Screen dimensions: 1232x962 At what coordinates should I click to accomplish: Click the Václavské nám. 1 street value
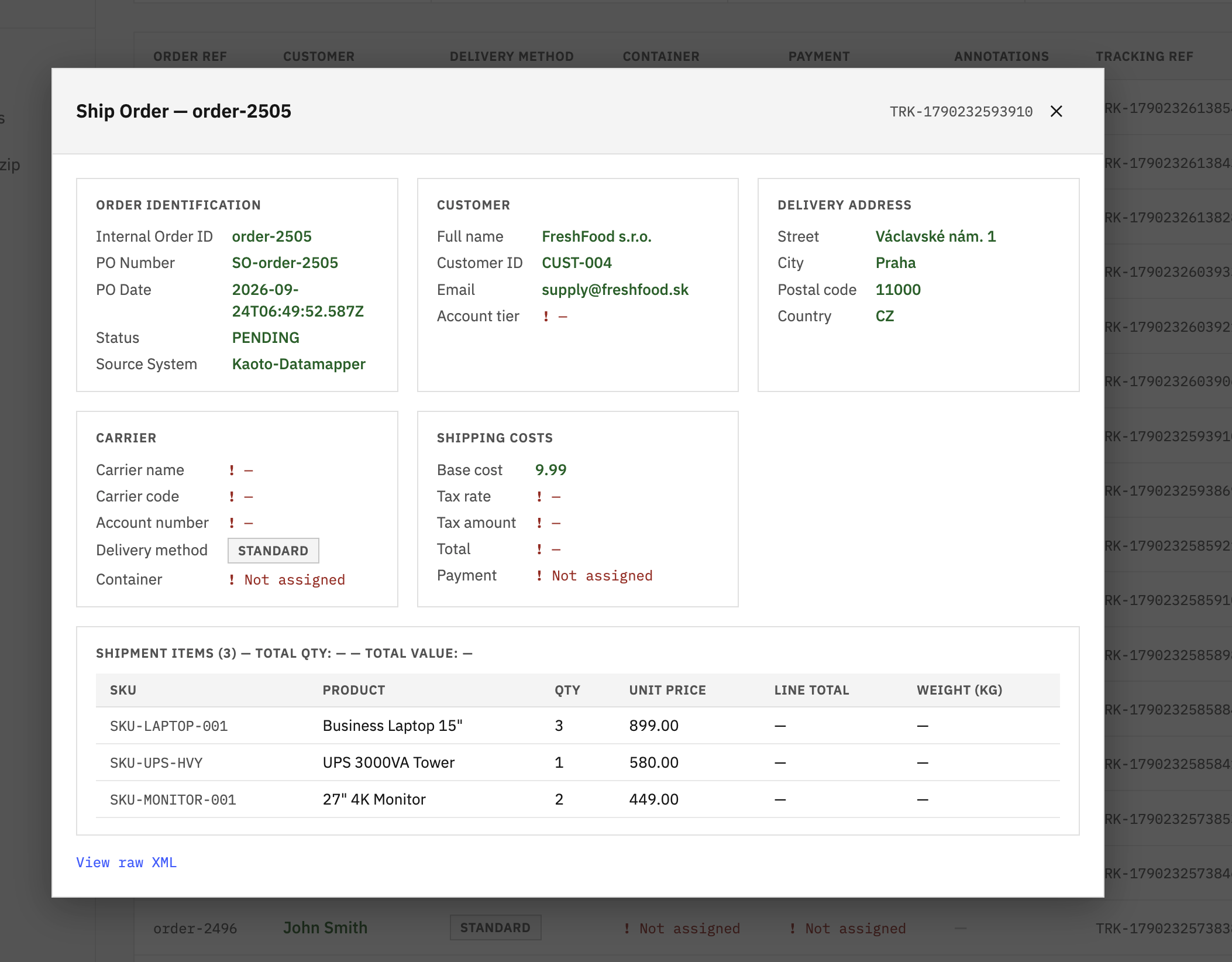pyautogui.click(x=935, y=236)
